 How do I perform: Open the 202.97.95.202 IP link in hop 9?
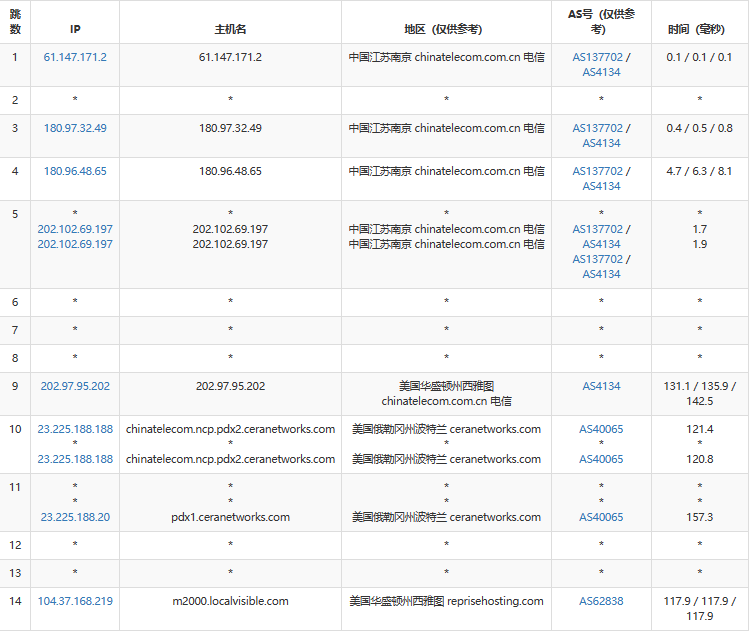coord(75,386)
